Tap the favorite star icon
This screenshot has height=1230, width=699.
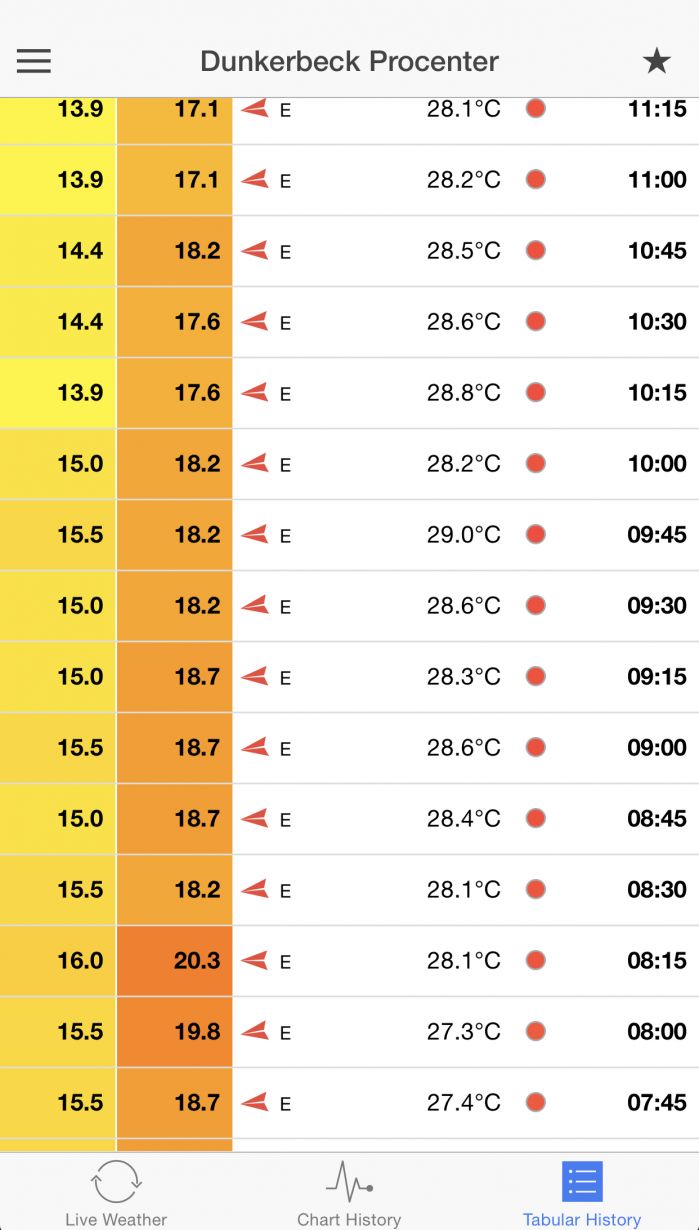tap(656, 61)
